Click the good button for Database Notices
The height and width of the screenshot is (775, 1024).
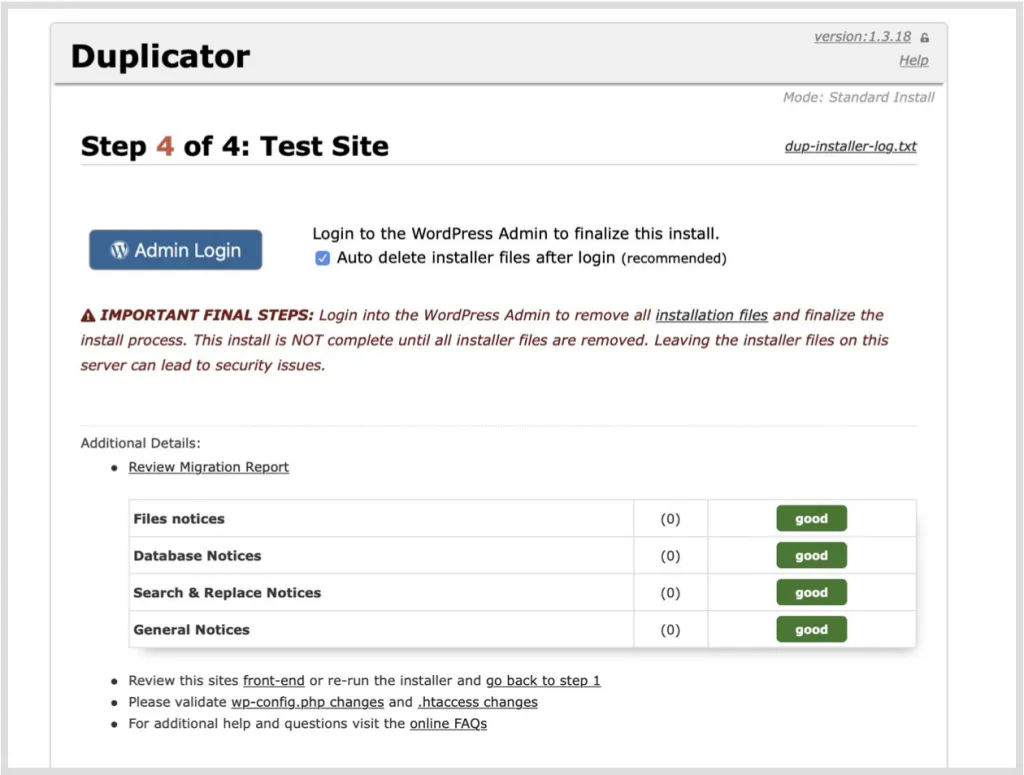[811, 555]
